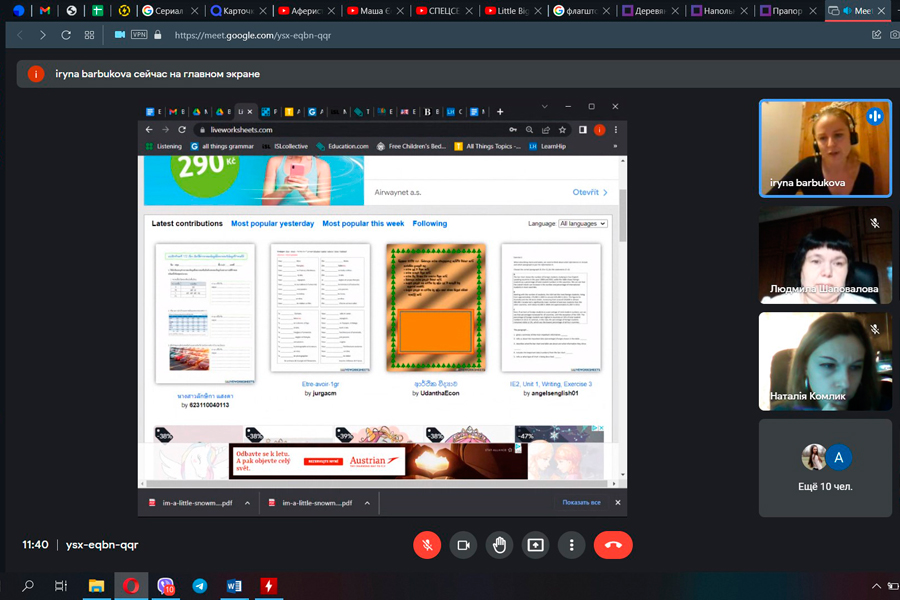Click the red info icon in the notification banner
Viewport: 900px width, 600px height.
point(36,74)
